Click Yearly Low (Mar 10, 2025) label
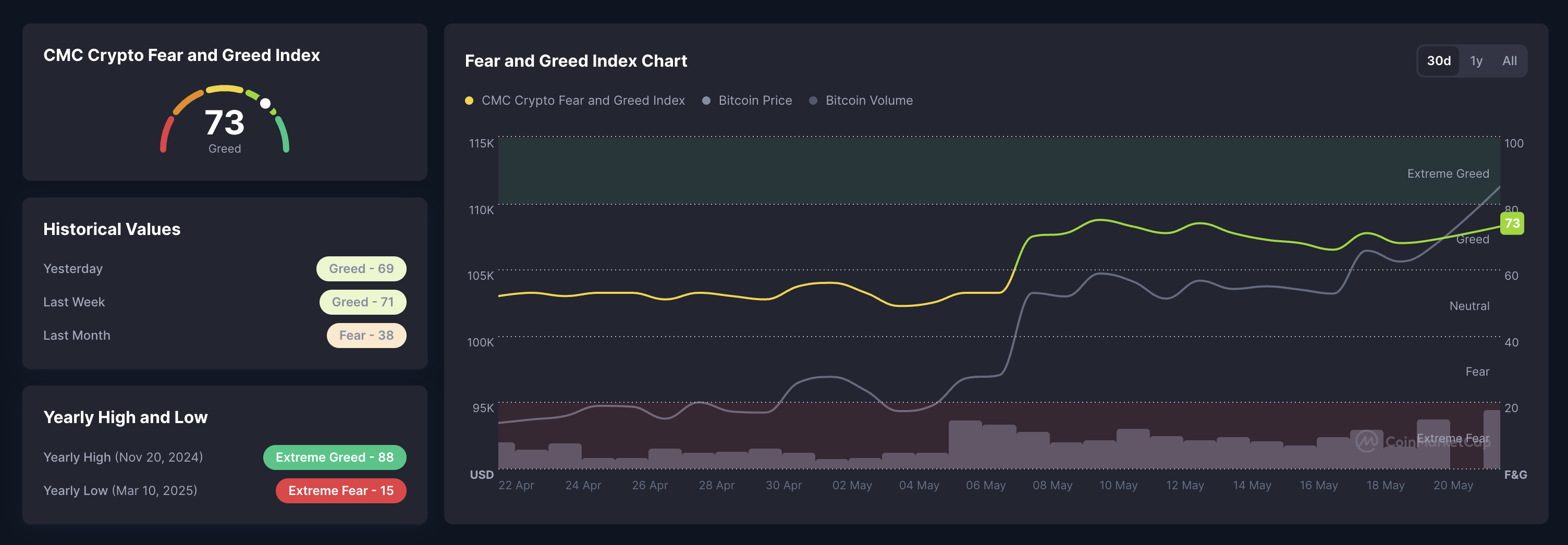The width and height of the screenshot is (1568, 545). tap(120, 491)
